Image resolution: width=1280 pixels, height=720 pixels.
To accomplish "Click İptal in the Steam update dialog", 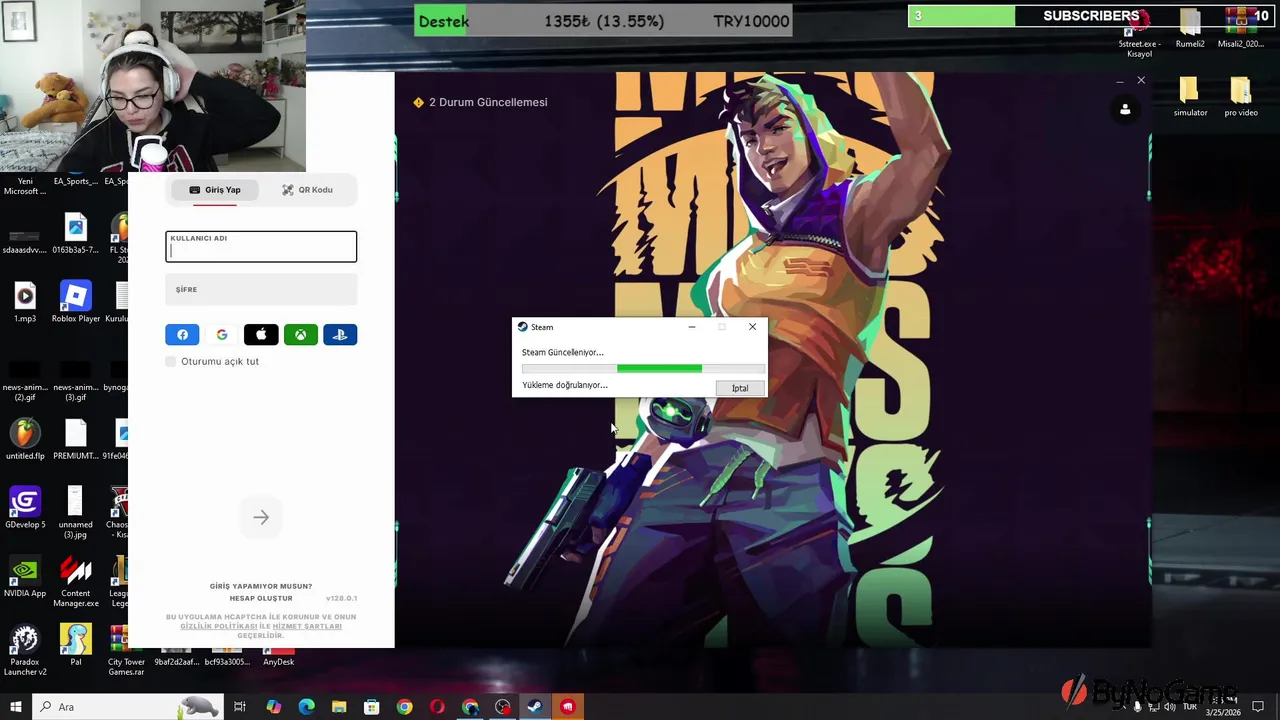I will (740, 388).
